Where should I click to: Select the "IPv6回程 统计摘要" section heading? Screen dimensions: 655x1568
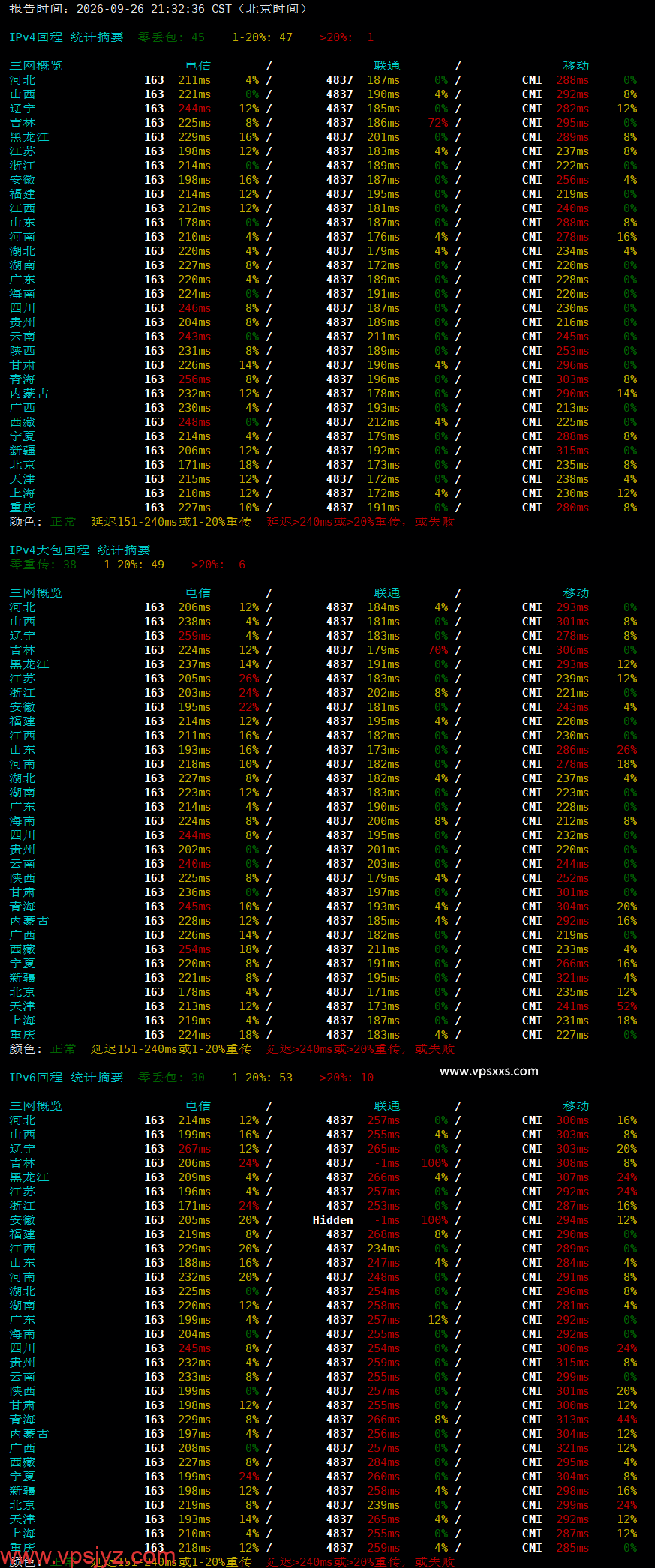66,1078
